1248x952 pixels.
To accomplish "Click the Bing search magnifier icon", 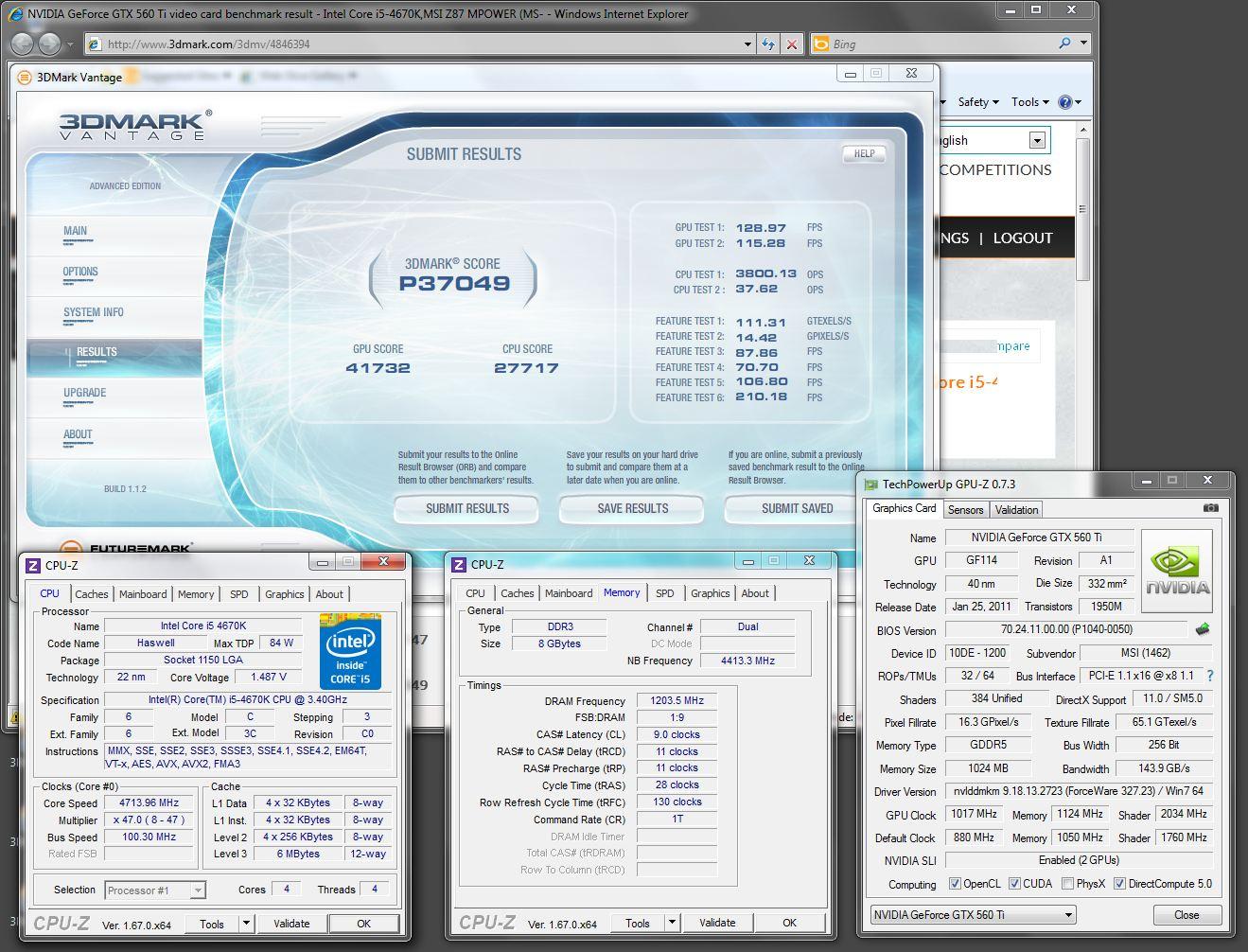I will pyautogui.click(x=1064, y=44).
